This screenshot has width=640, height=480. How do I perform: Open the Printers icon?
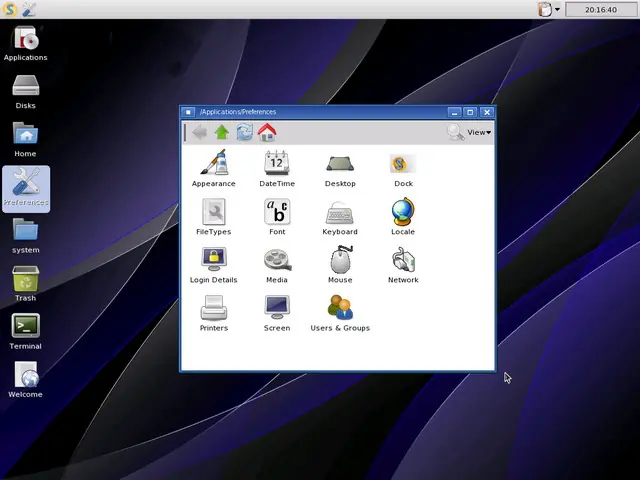(x=214, y=308)
